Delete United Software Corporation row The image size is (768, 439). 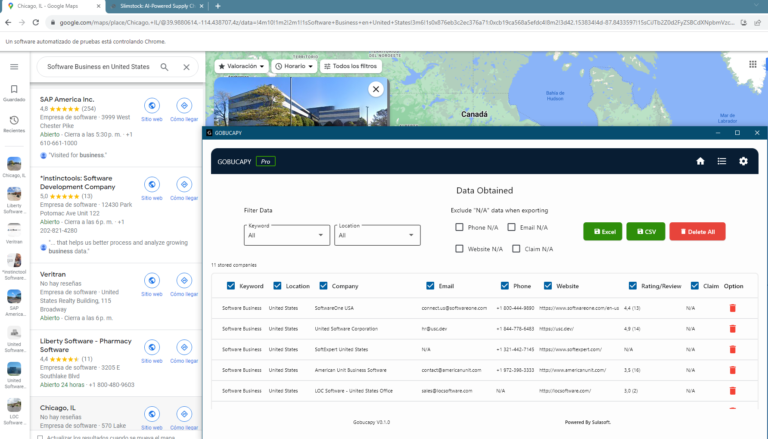(733, 329)
